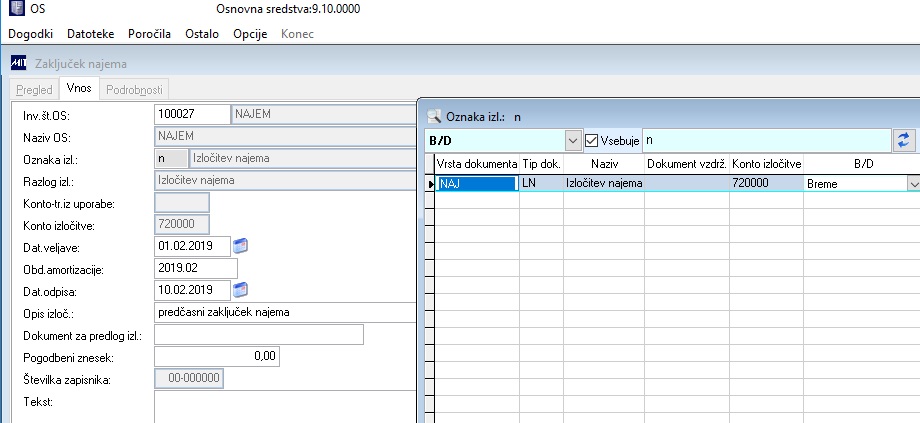Click the Vsebuje search text box
This screenshot has height=423, width=920.
(x=766, y=141)
